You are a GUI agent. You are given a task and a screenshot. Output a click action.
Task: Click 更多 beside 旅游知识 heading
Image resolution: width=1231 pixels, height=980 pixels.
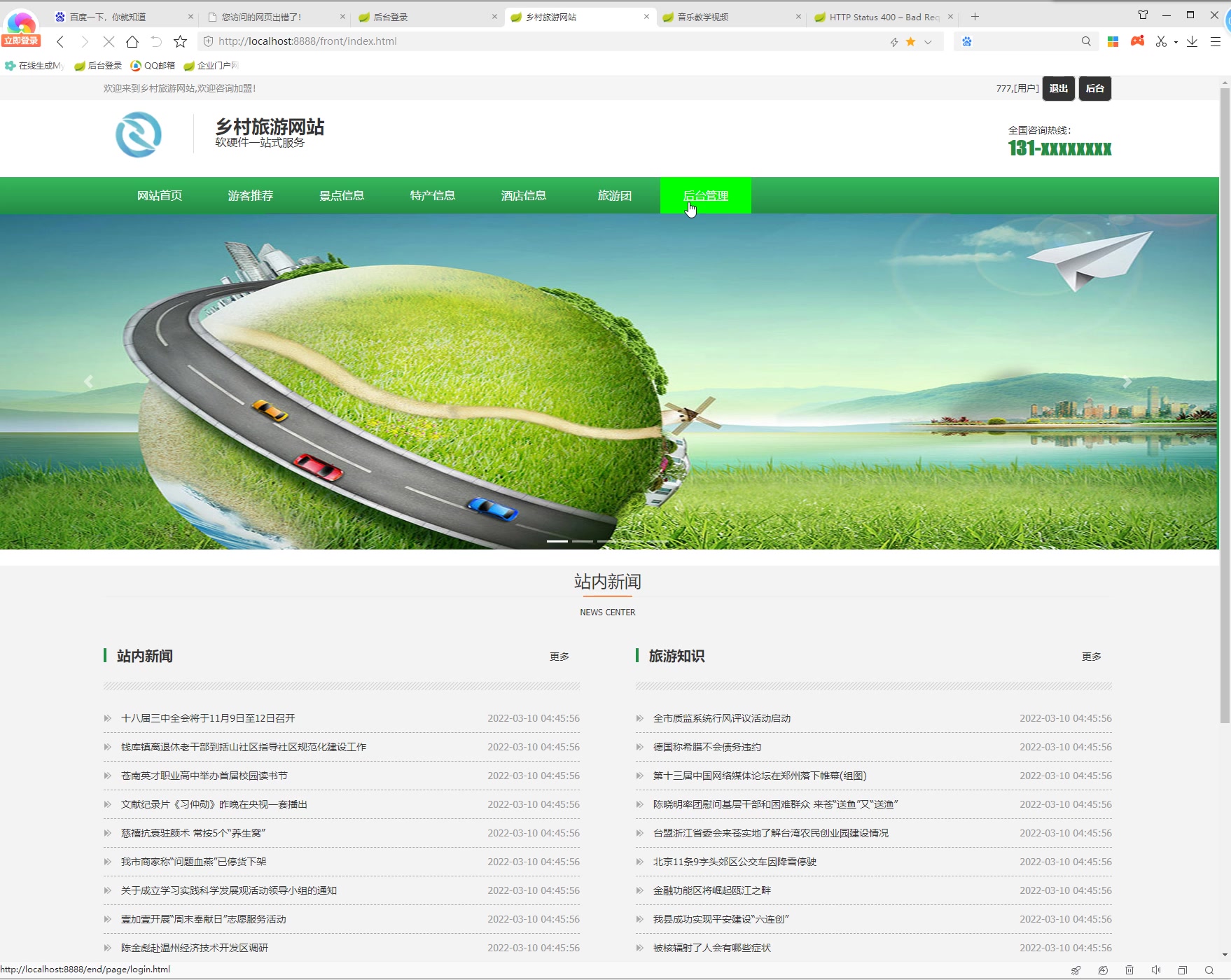click(x=1092, y=657)
